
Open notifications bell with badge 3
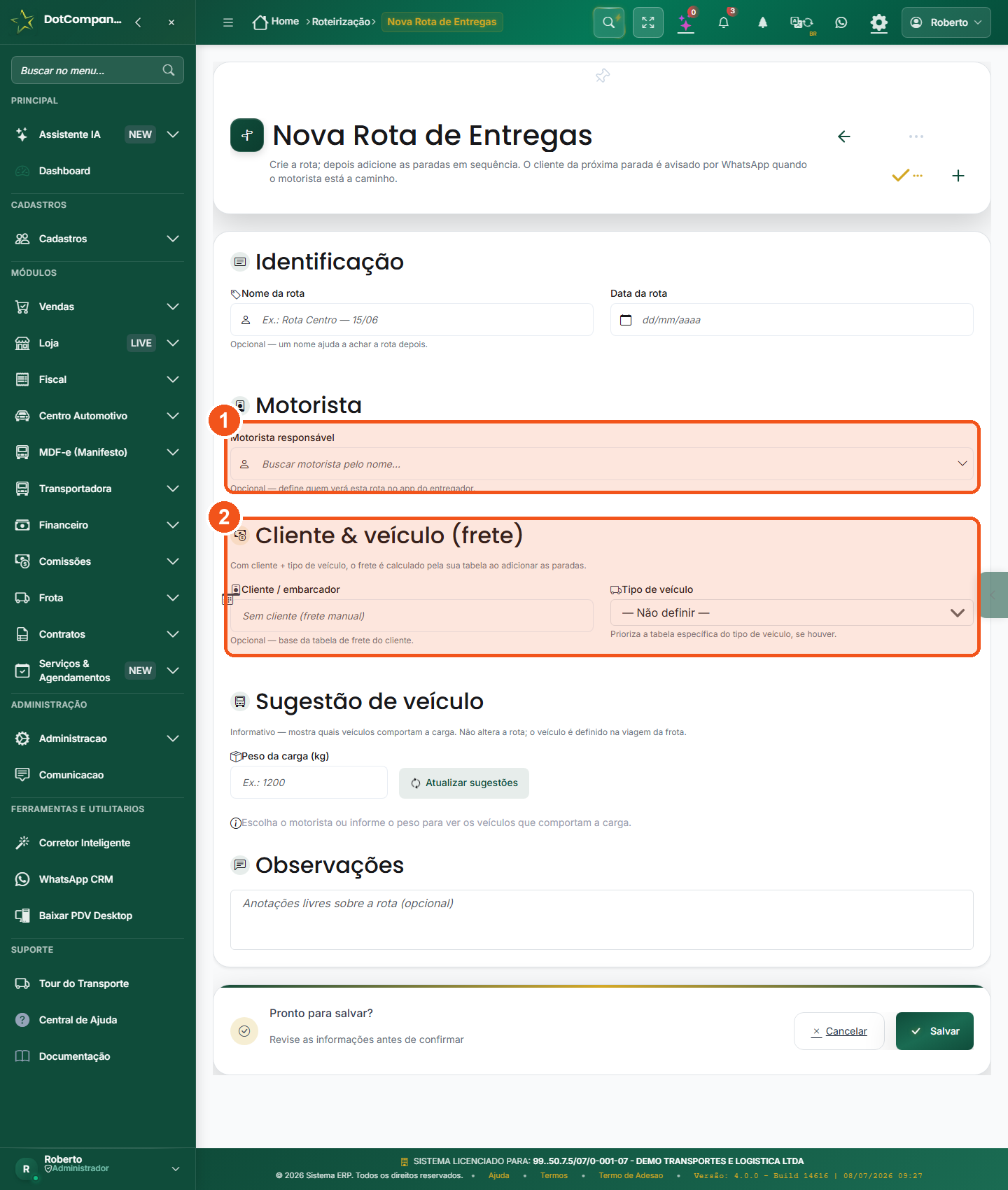coord(724,22)
